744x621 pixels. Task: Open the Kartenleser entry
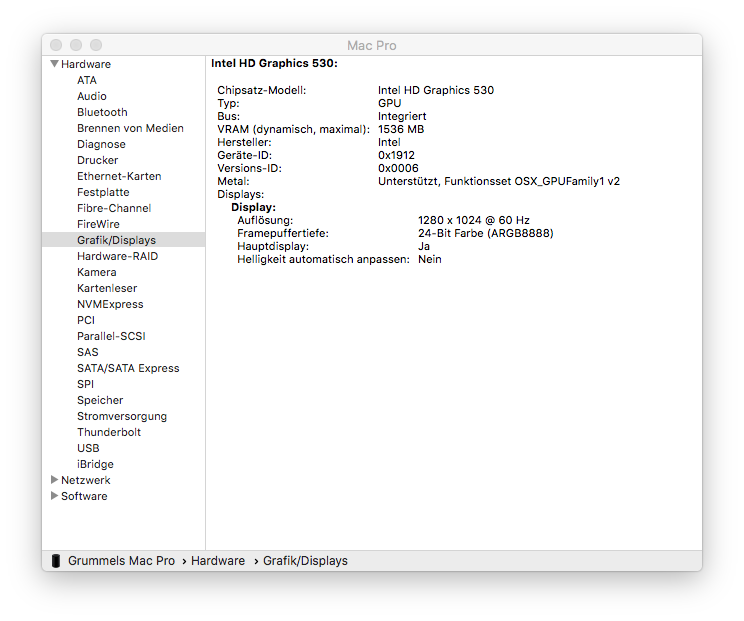107,288
